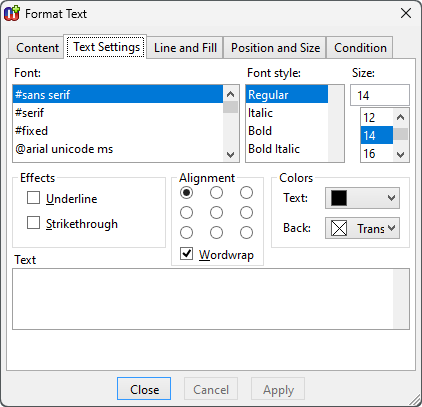This screenshot has height=407, width=422.
Task: Switch to the Content tab
Action: pyautogui.click(x=37, y=48)
